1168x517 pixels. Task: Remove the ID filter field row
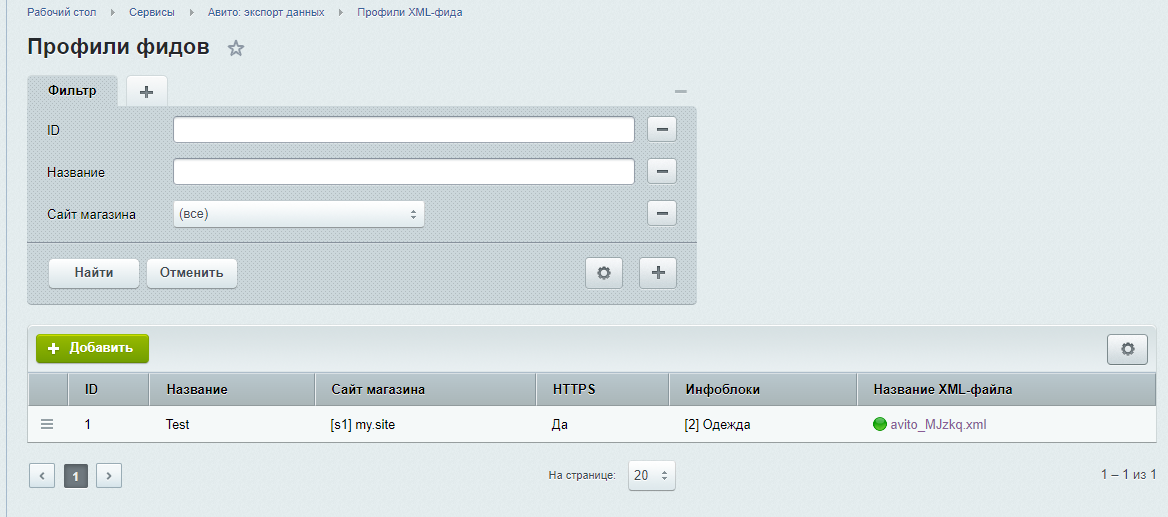pyautogui.click(x=661, y=130)
